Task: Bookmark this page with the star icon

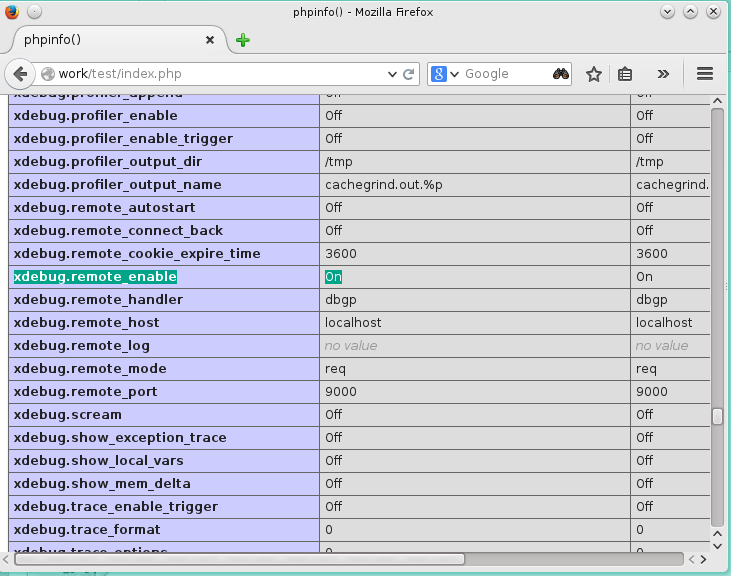Action: [594, 74]
